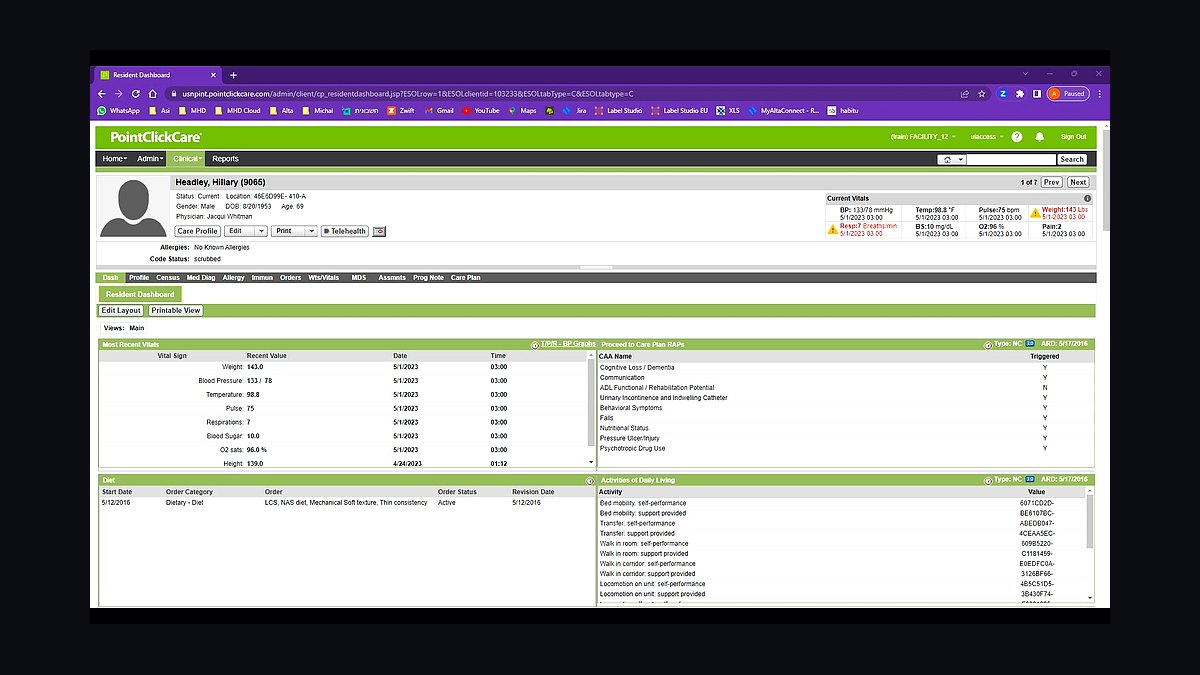This screenshot has height=675, width=1200.
Task: Expand the Home menu
Action: pos(114,159)
